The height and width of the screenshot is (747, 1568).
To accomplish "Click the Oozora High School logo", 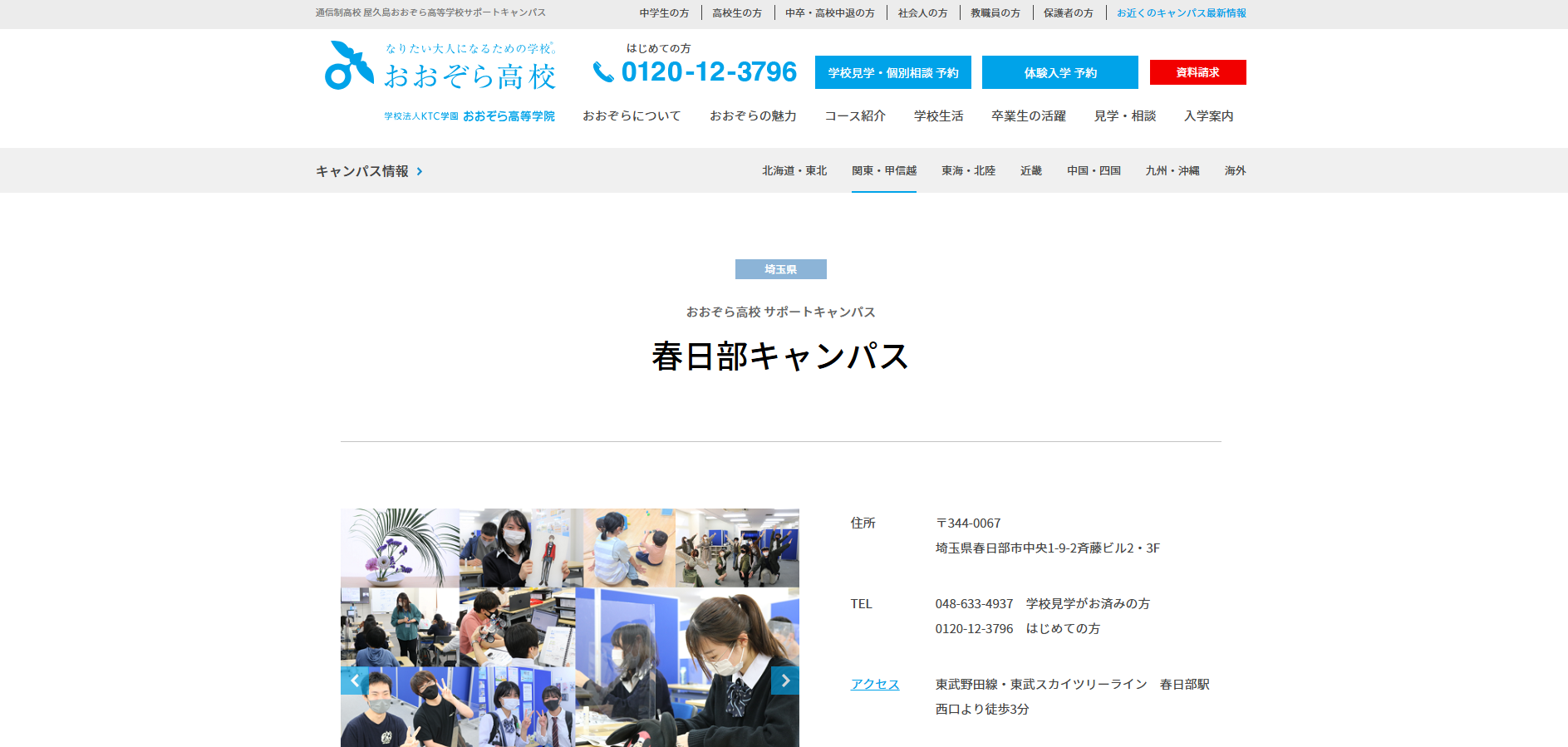I will coord(440,66).
